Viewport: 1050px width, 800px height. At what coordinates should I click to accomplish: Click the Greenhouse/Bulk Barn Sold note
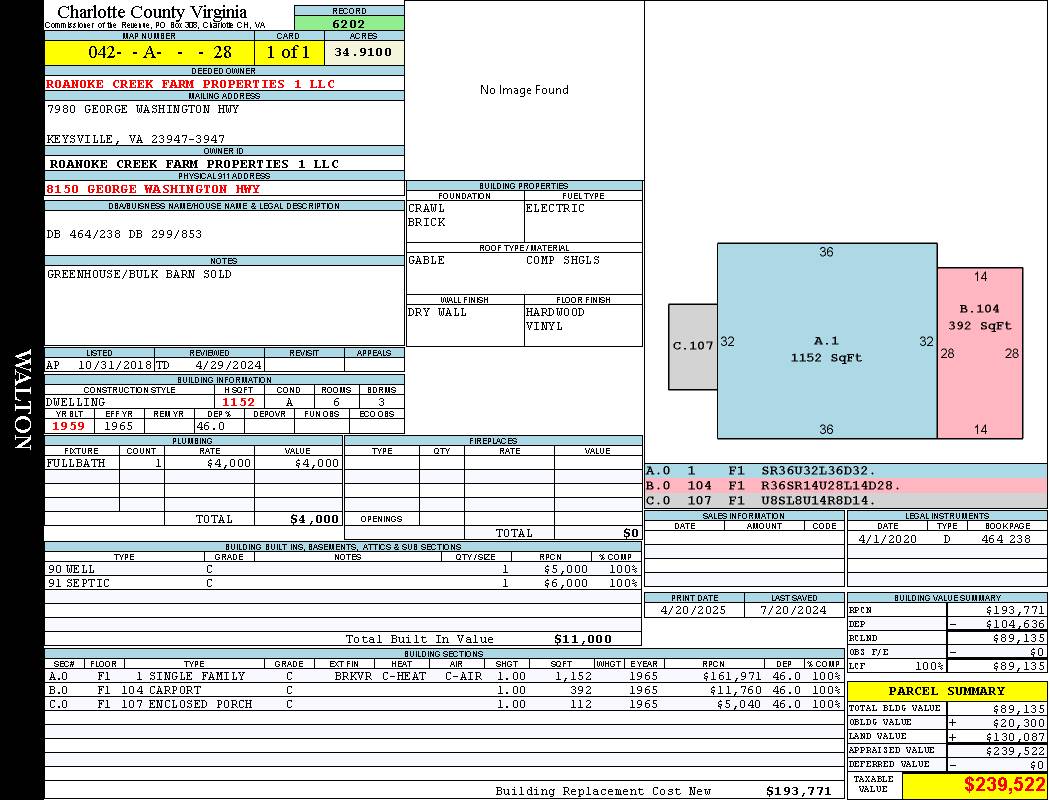point(139,274)
